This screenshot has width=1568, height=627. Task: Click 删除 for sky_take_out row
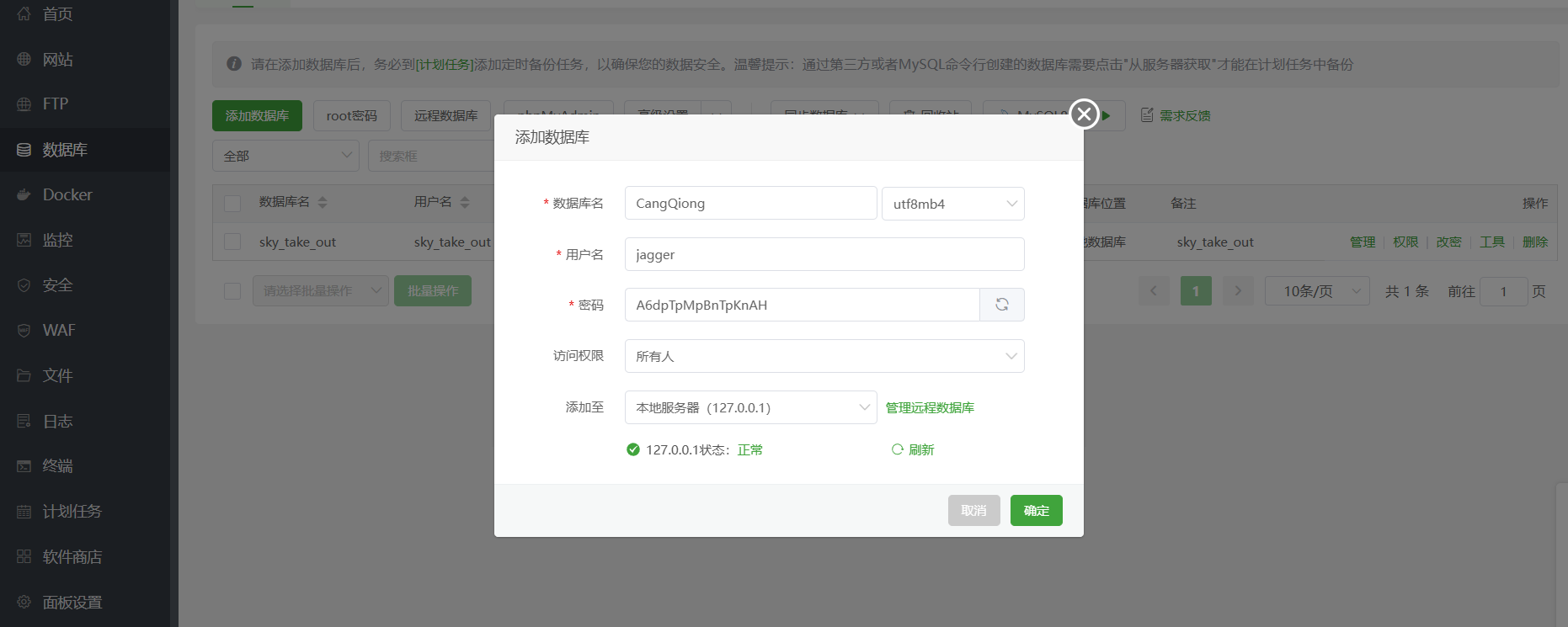[x=1535, y=242]
